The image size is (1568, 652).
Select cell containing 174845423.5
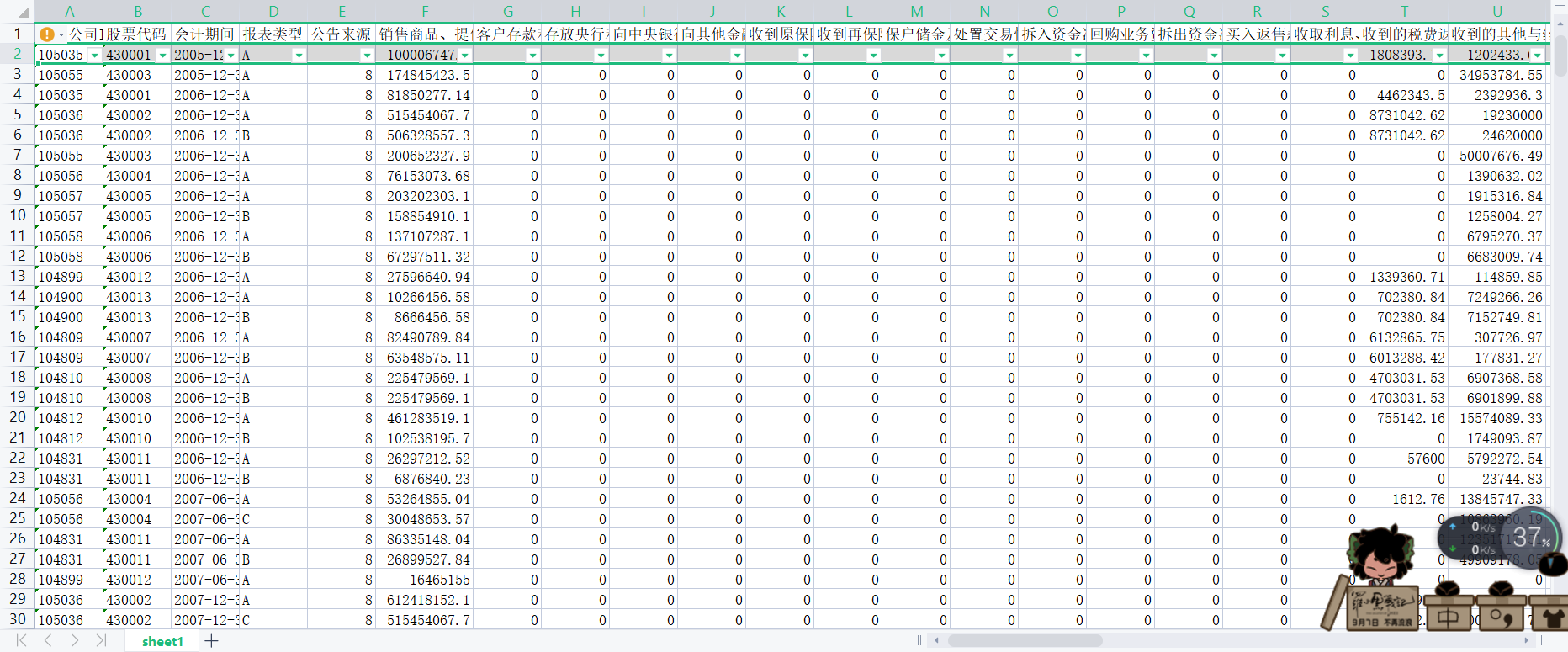tap(425, 75)
